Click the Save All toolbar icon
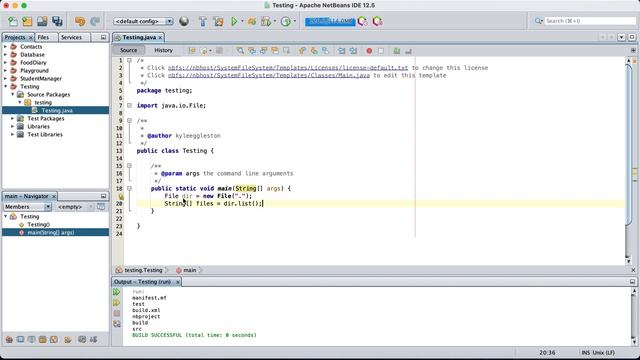640x360 pixels. click(x=57, y=21)
